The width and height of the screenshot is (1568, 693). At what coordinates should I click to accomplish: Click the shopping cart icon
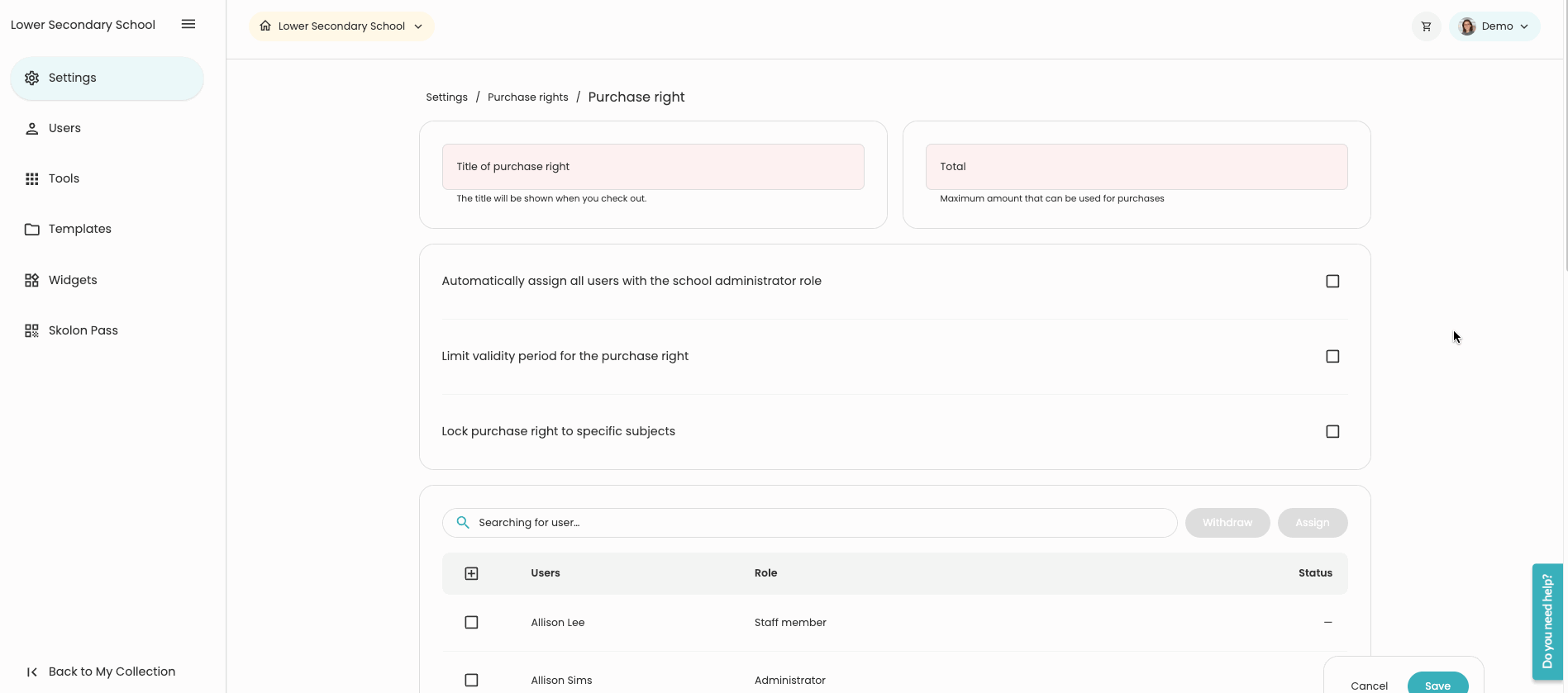point(1426,26)
